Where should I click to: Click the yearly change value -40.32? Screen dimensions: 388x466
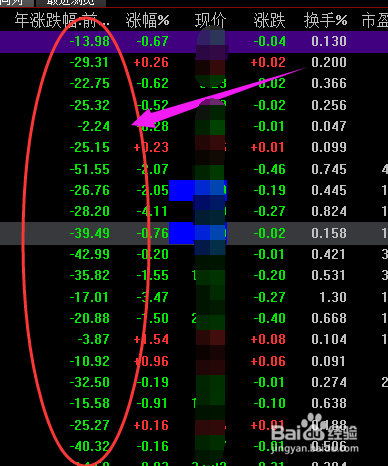[90, 446]
